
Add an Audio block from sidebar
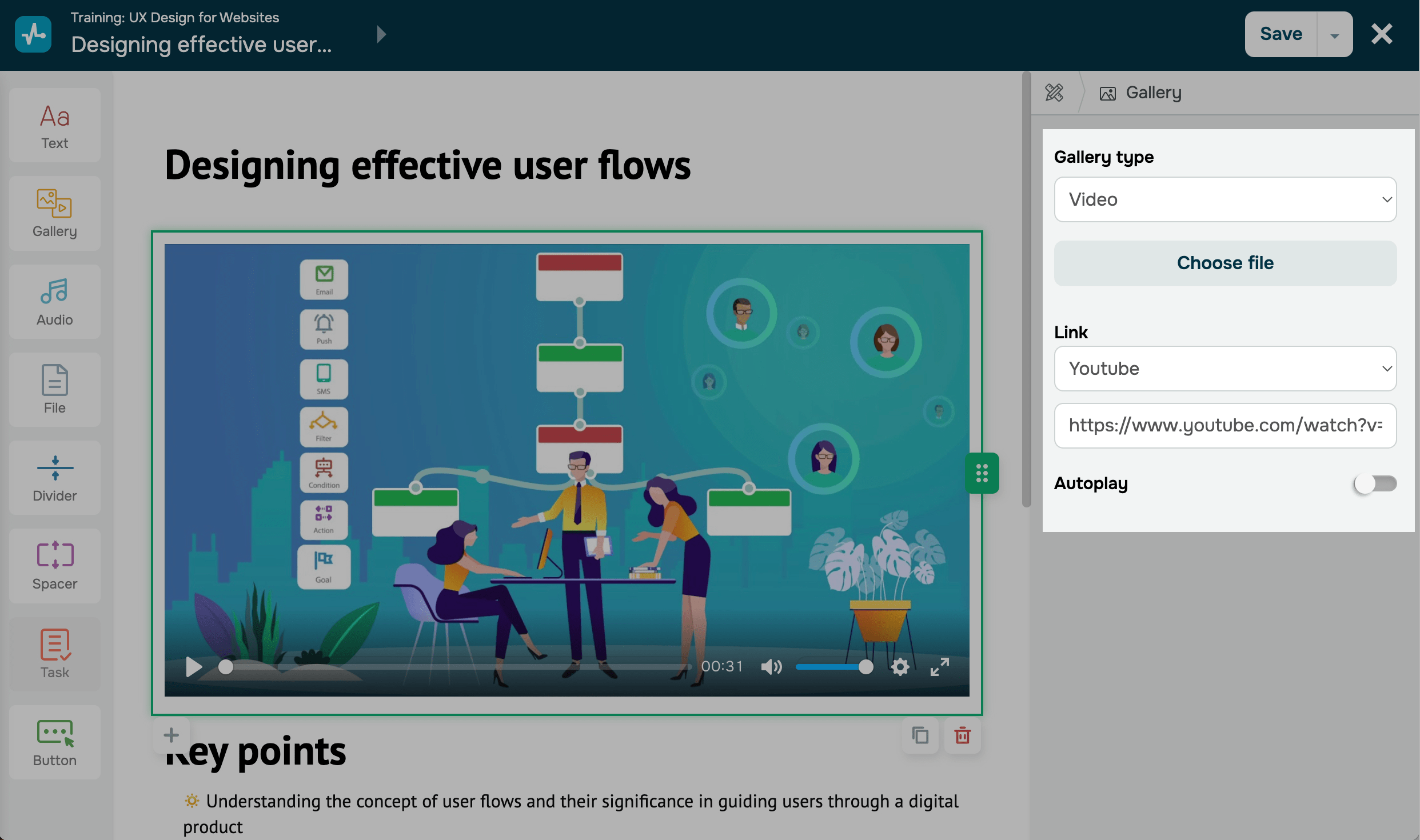click(55, 302)
